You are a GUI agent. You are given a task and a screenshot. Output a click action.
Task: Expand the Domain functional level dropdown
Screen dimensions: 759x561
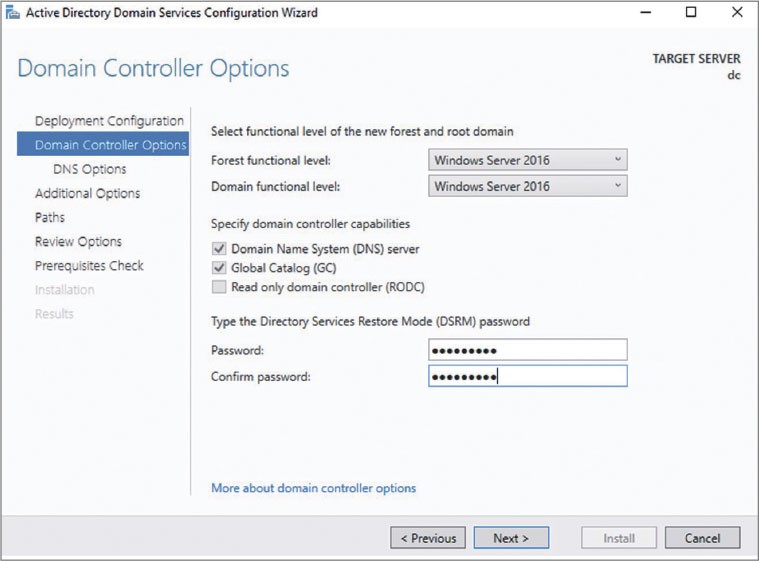pyautogui.click(x=527, y=186)
